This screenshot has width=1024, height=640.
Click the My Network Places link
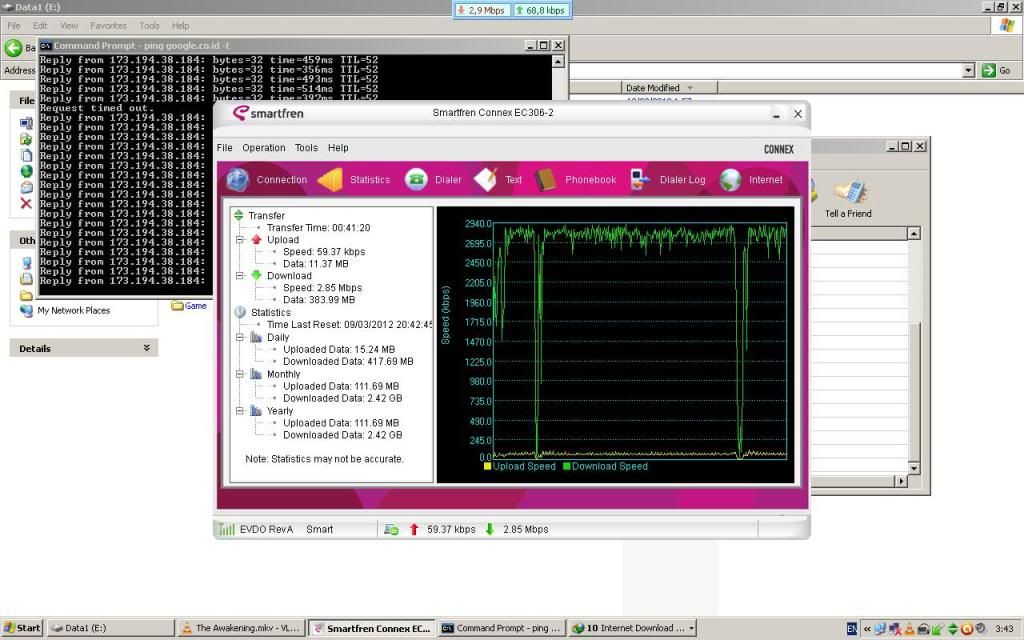pos(74,310)
